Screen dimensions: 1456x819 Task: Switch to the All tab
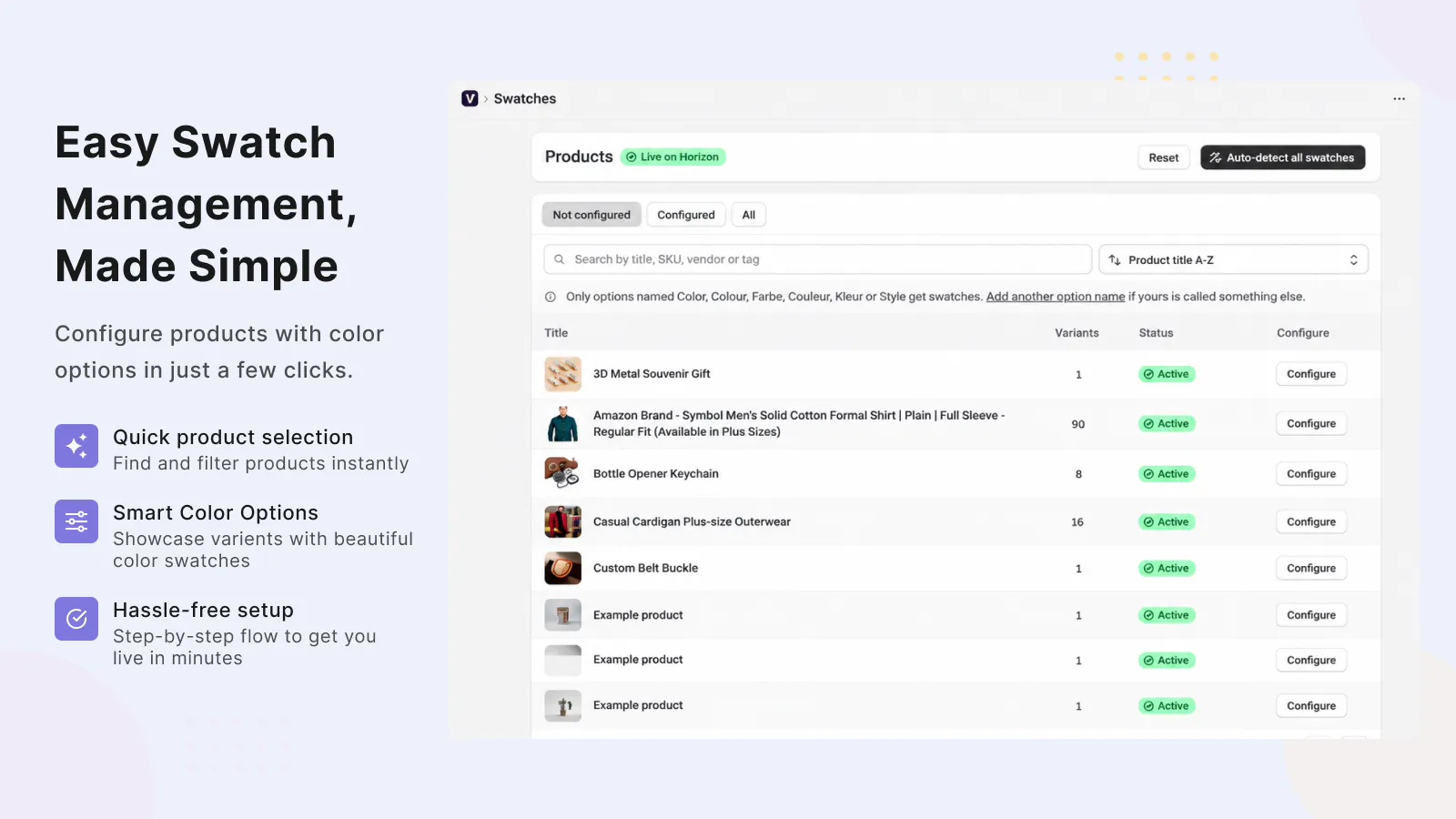click(x=749, y=215)
